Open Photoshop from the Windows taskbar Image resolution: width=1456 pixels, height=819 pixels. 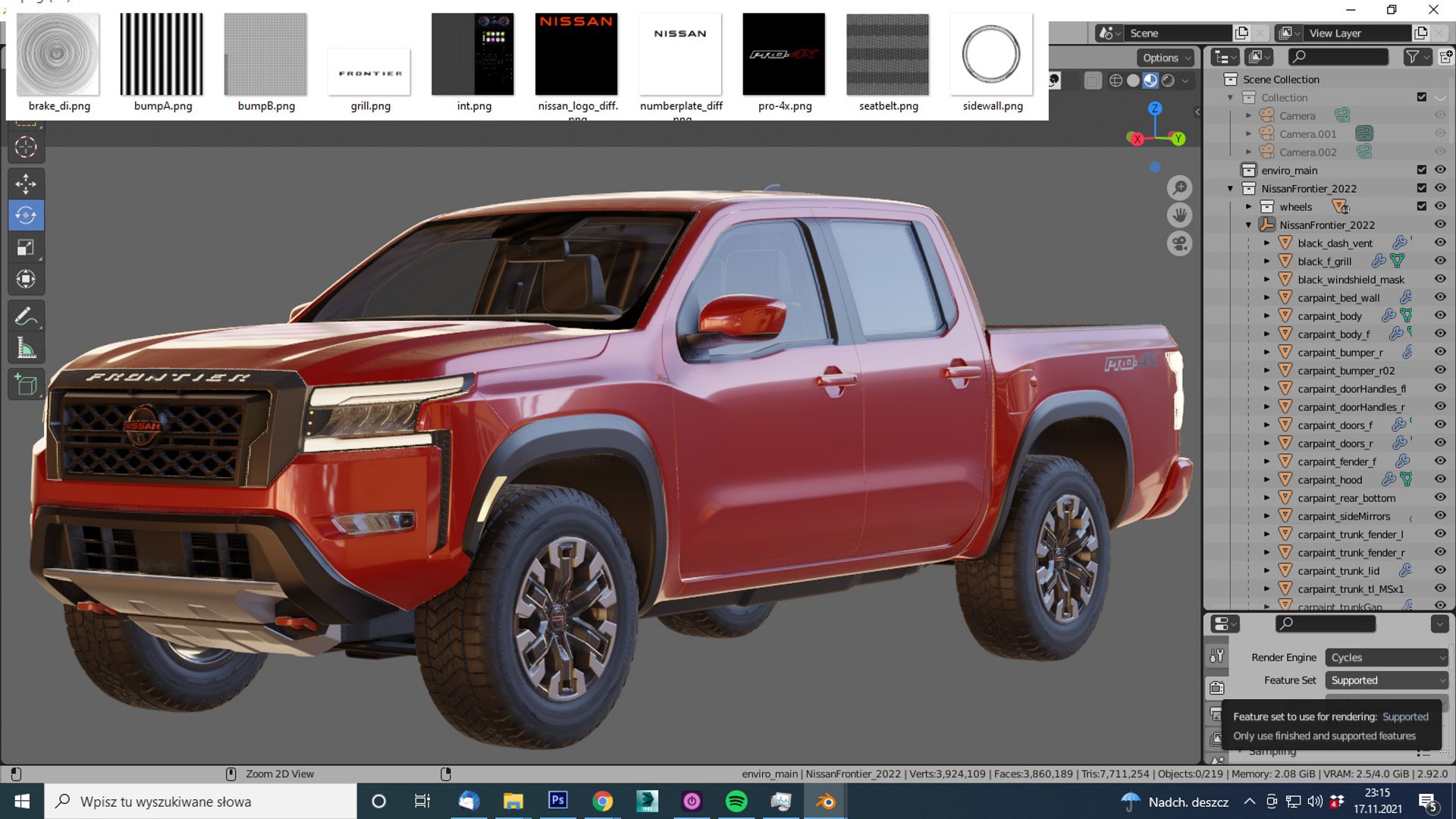(557, 802)
